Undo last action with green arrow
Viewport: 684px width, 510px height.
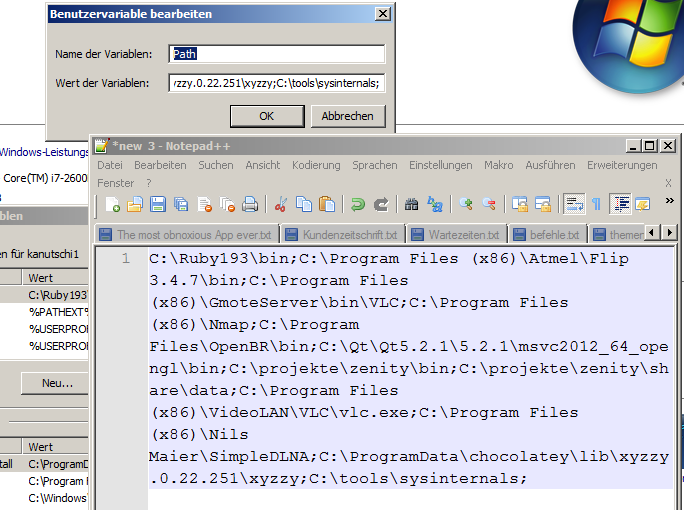358,204
